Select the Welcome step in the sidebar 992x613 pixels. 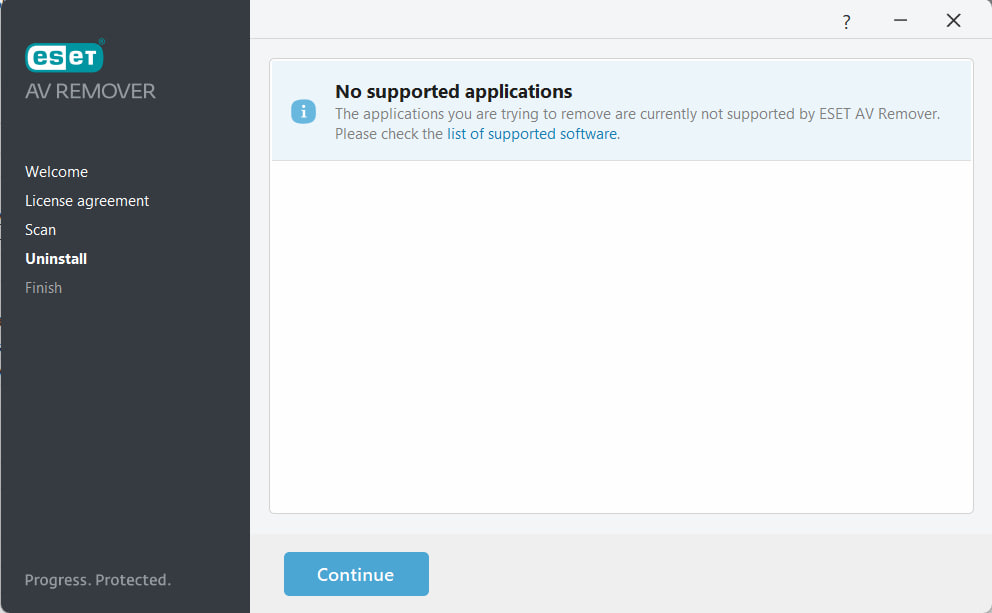click(x=56, y=171)
